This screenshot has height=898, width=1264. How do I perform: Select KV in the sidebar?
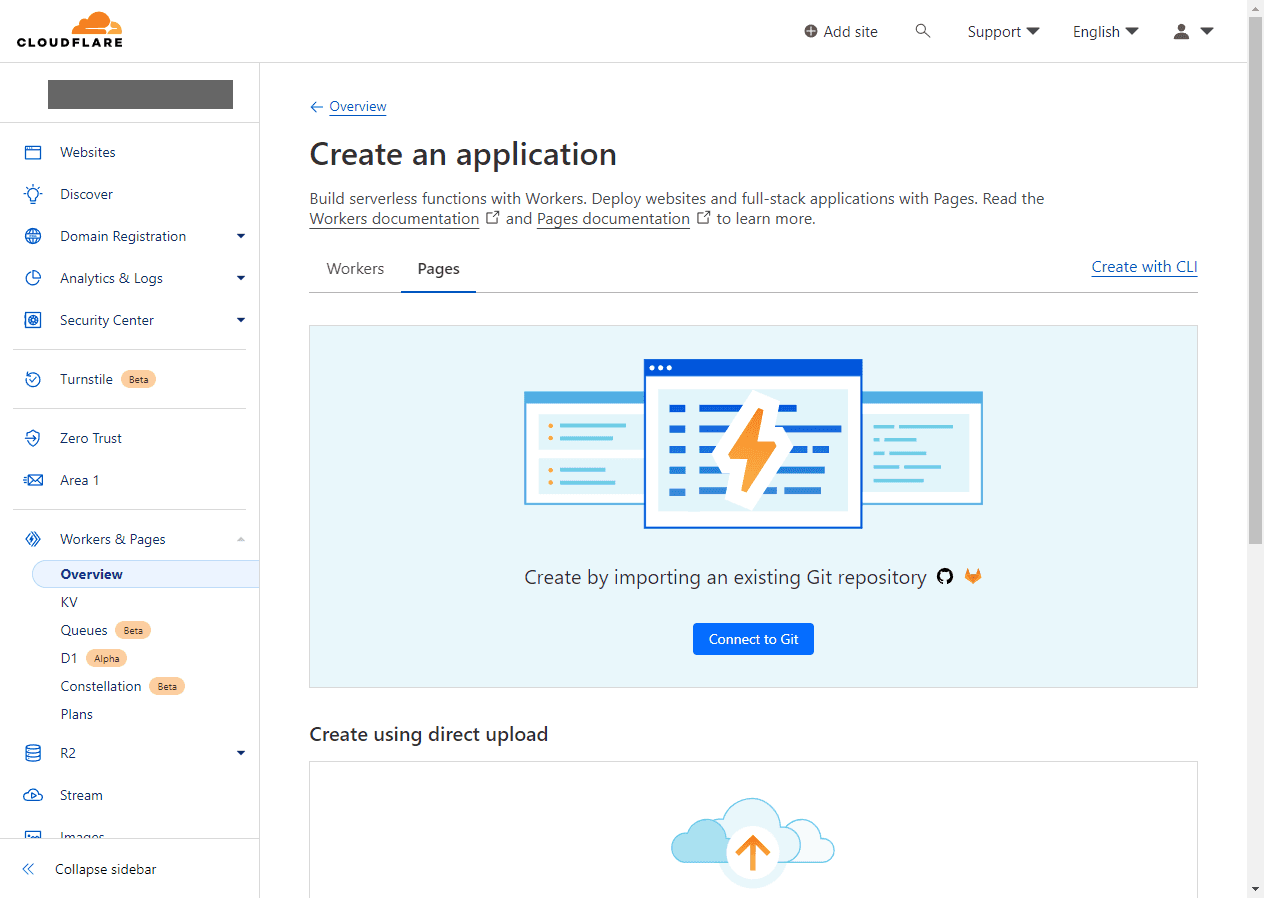pyautogui.click(x=69, y=602)
